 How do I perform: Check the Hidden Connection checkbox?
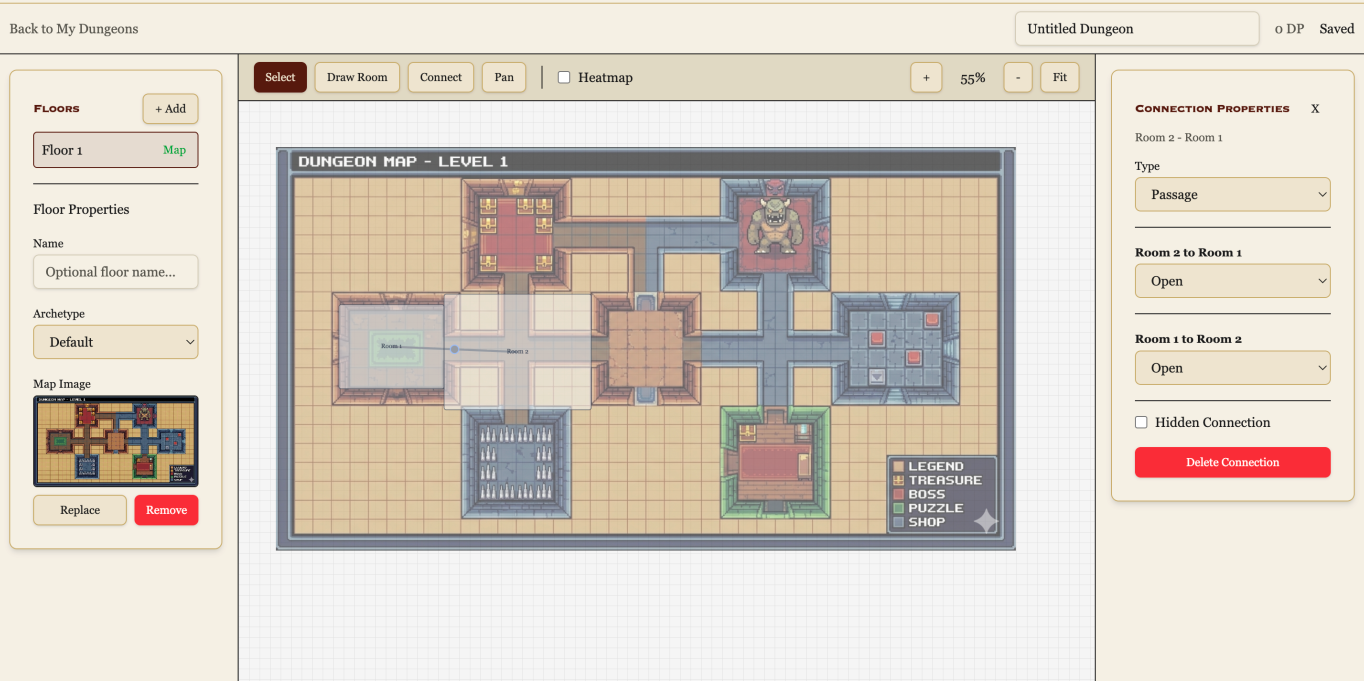point(1141,422)
